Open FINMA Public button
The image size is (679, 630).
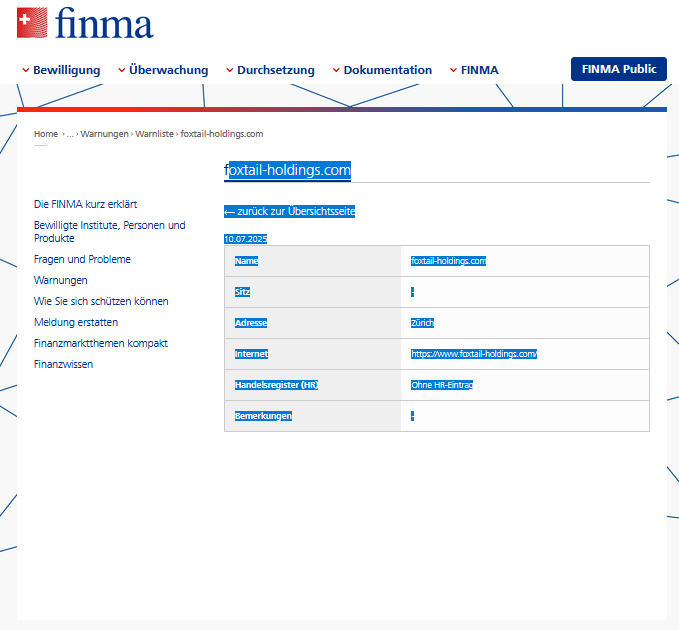619,69
